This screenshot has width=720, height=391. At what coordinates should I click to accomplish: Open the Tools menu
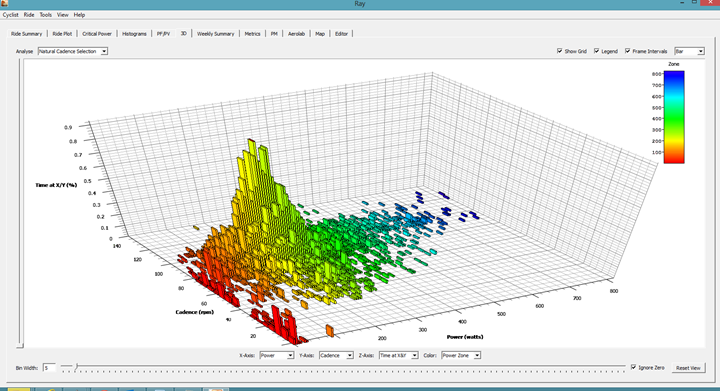pyautogui.click(x=45, y=15)
